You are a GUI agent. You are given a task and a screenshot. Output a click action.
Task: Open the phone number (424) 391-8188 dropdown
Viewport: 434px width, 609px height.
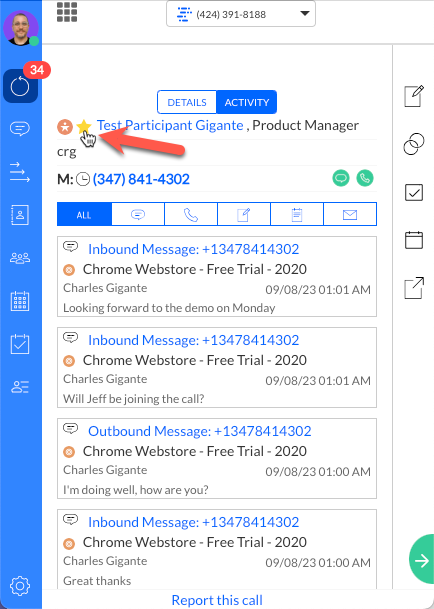click(241, 14)
